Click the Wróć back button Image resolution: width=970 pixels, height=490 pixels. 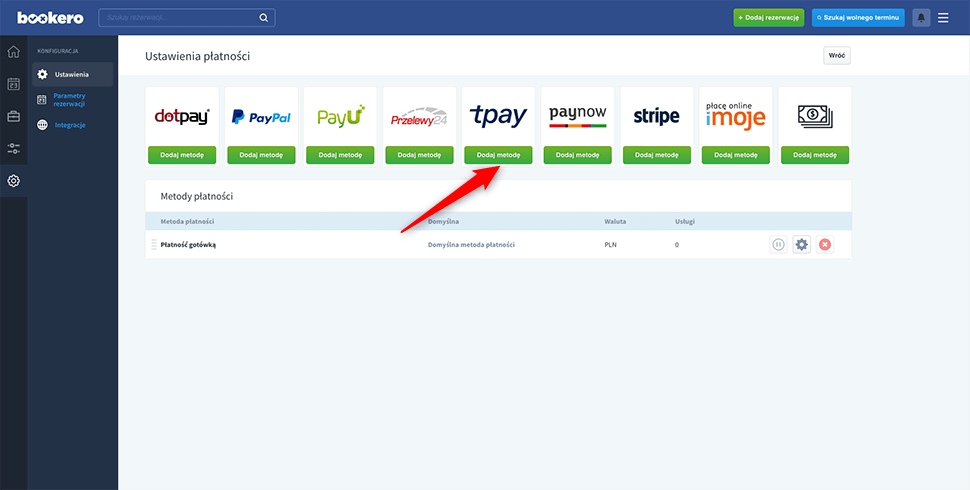tap(836, 56)
